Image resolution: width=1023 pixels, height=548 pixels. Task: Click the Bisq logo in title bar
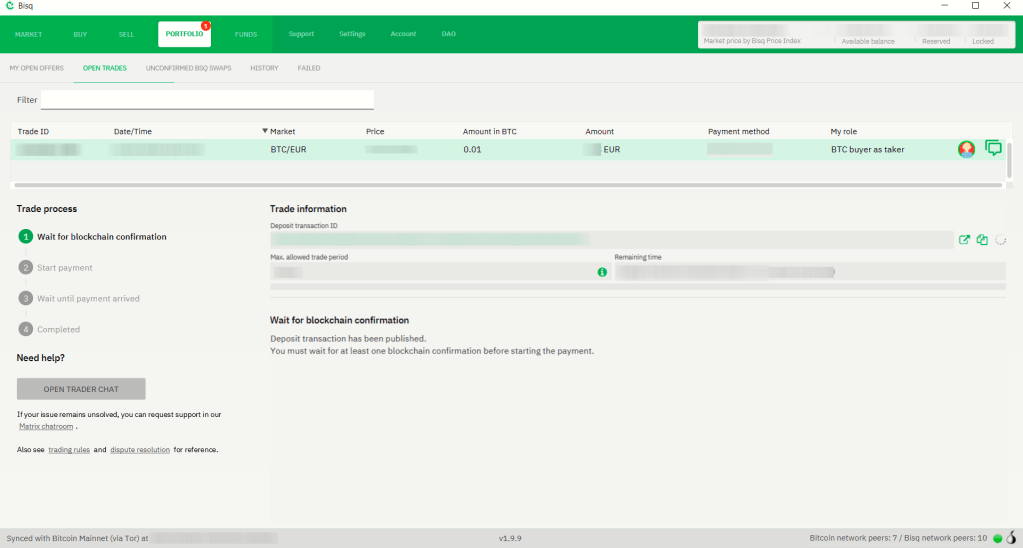tap(10, 6)
